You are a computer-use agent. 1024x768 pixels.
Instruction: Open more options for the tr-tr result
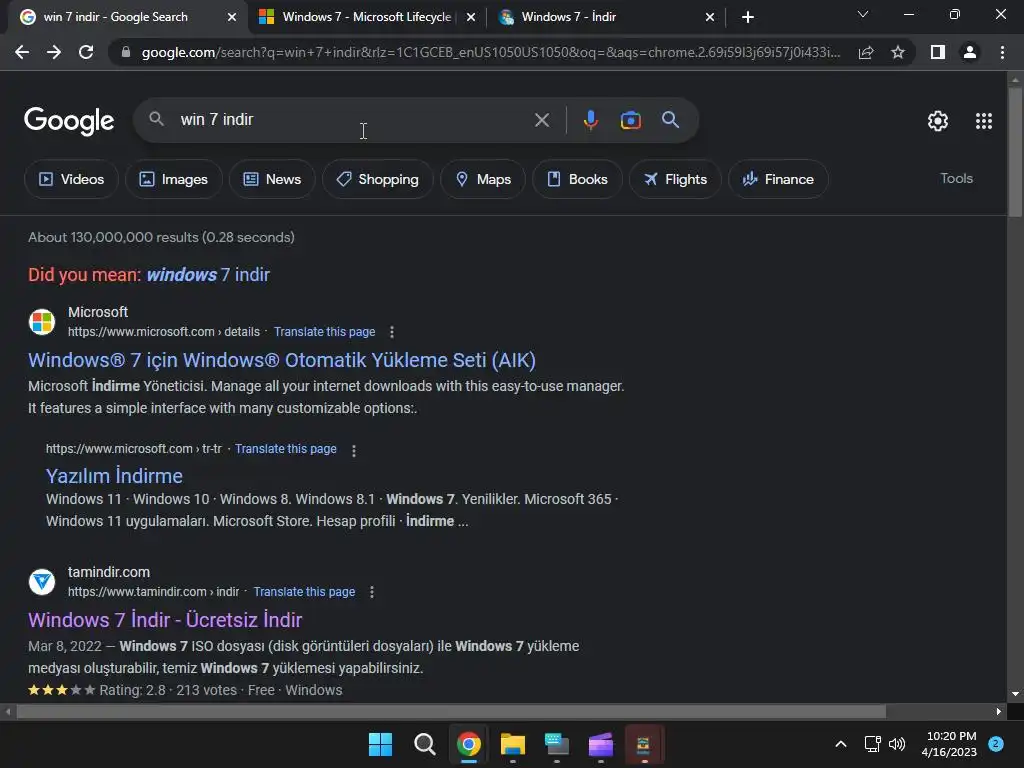(354, 451)
